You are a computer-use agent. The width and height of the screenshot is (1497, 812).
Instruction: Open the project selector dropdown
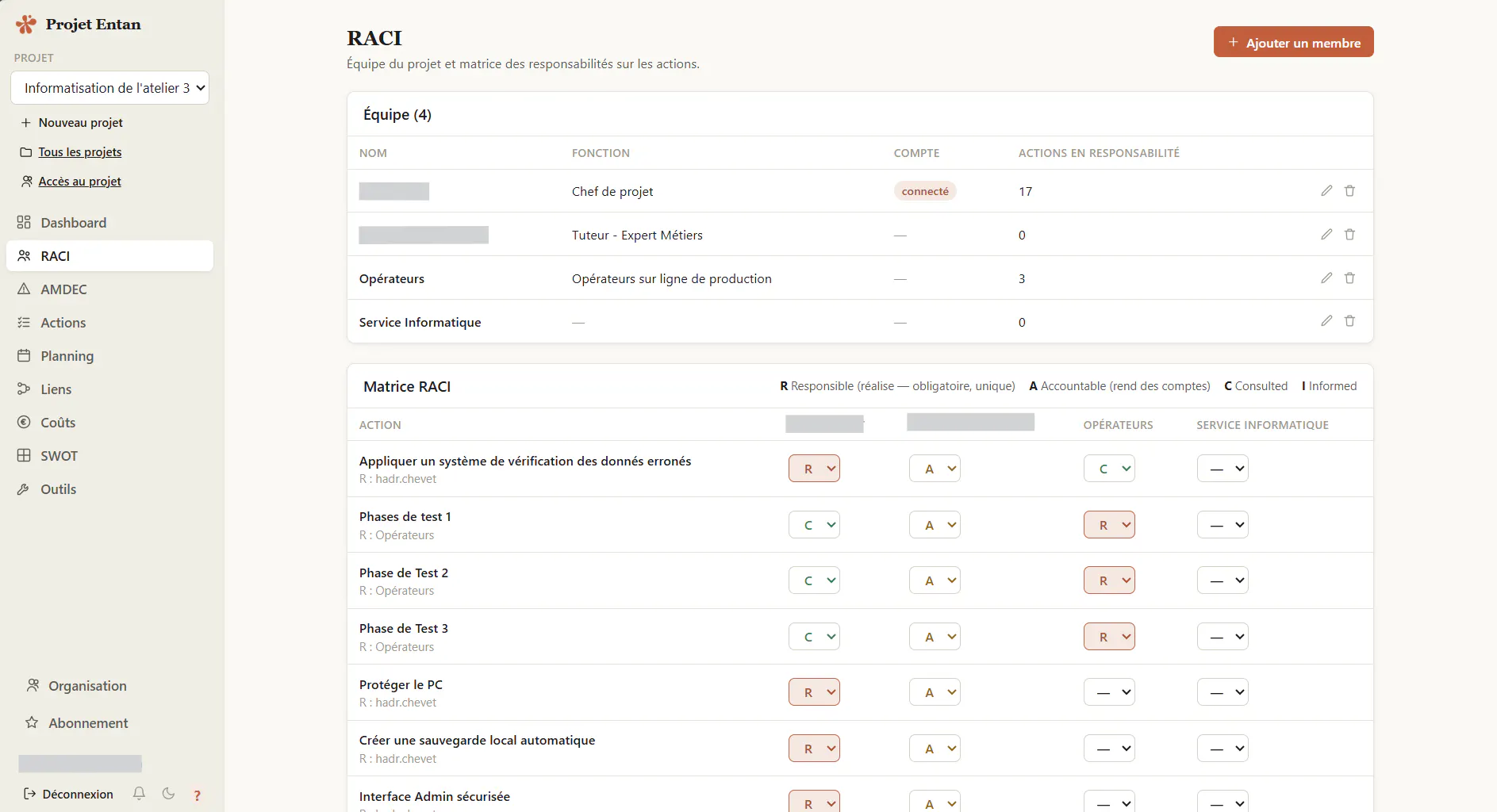109,88
